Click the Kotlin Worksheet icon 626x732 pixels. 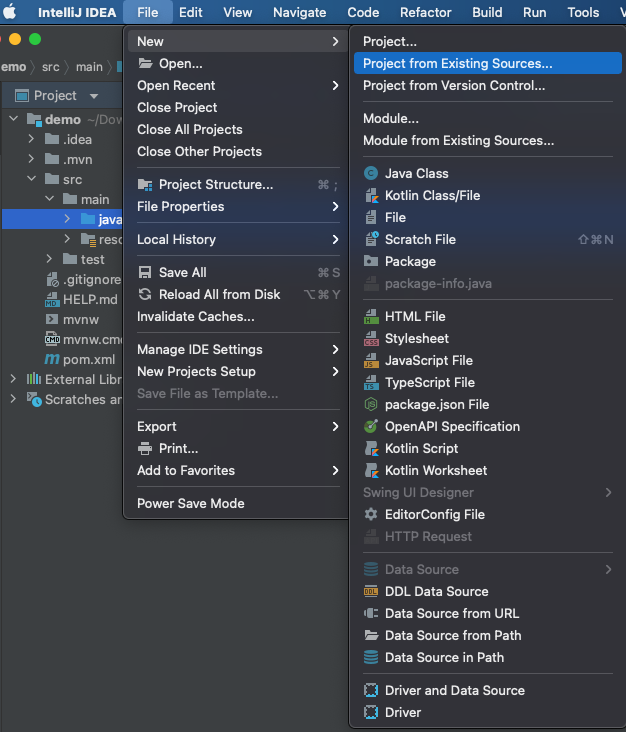tap(371, 470)
